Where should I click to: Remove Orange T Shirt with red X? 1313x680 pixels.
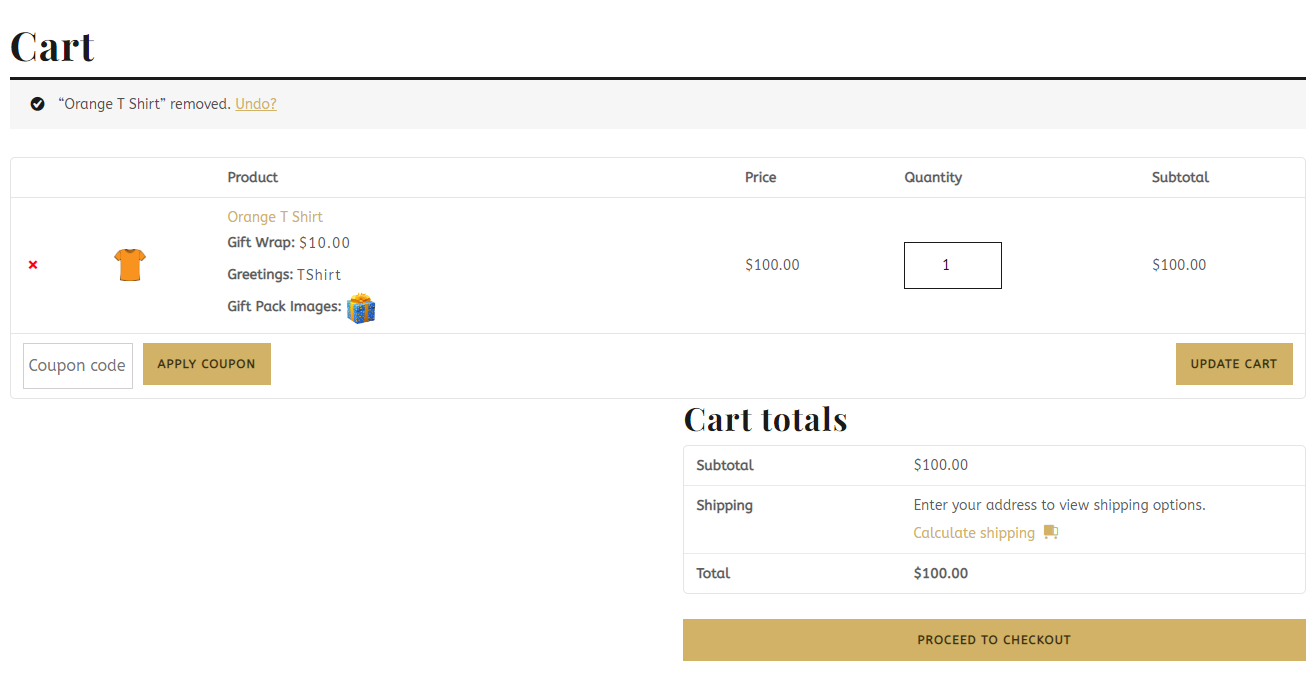(33, 265)
